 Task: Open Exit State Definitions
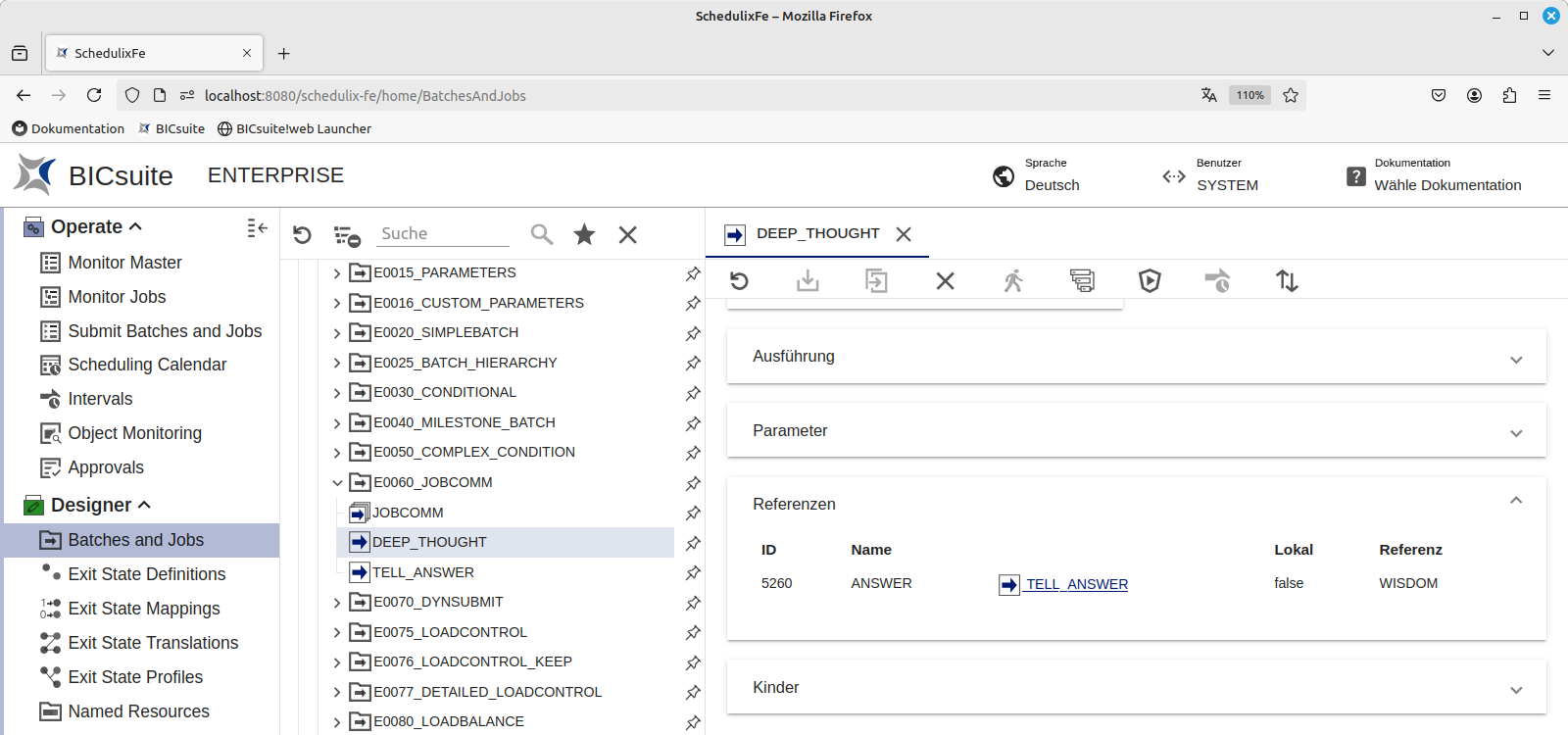pos(146,574)
